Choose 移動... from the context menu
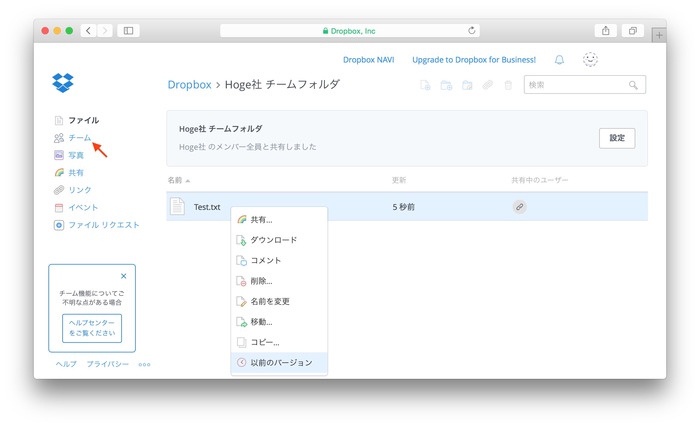This screenshot has height=427, width=700. (279, 322)
